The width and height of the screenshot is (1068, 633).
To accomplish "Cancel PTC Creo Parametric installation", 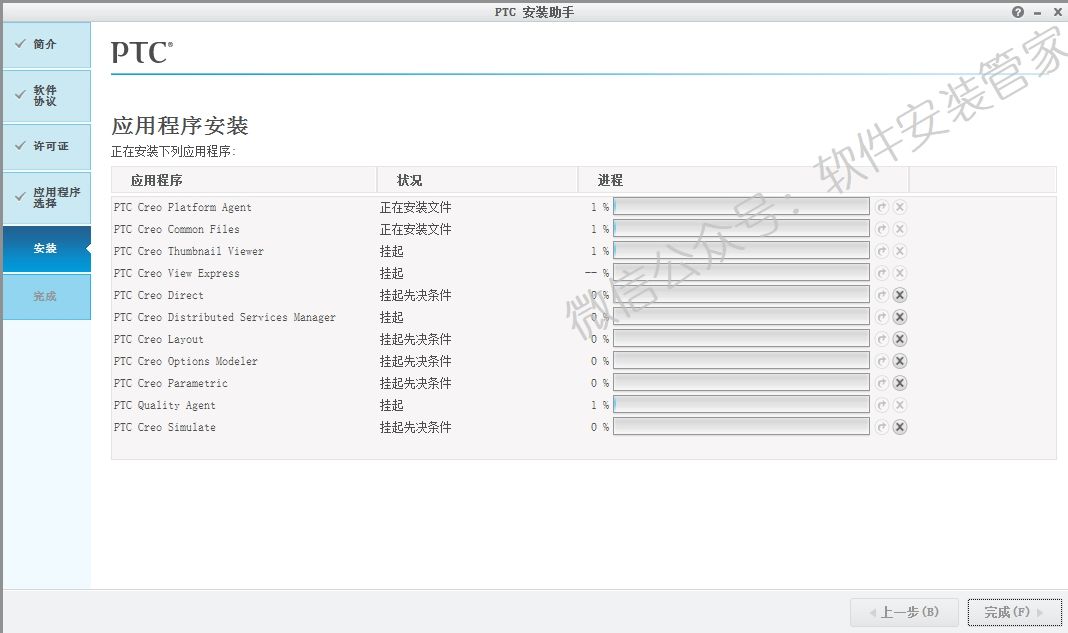I will point(900,382).
